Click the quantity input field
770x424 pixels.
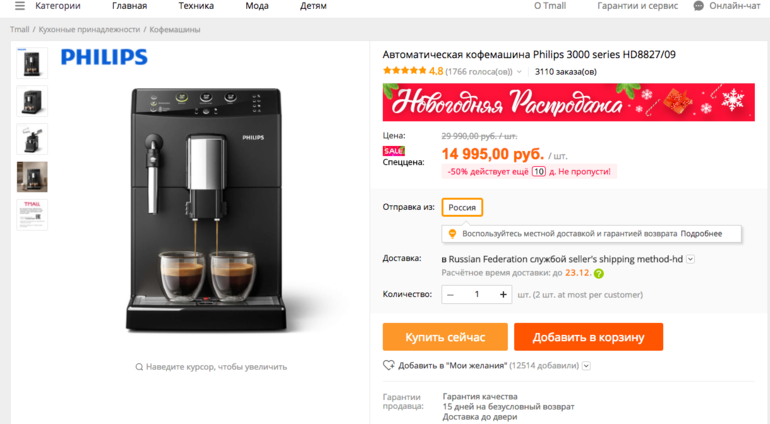point(476,294)
